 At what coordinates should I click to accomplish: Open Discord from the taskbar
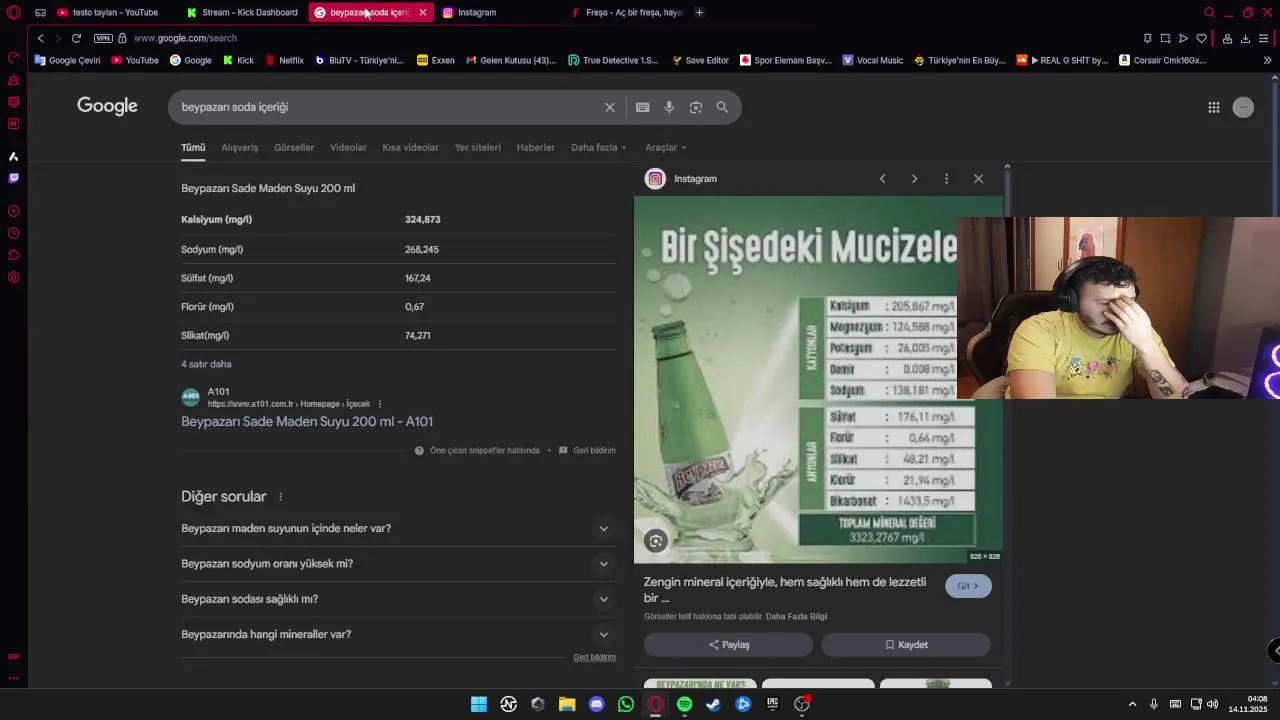(x=597, y=704)
